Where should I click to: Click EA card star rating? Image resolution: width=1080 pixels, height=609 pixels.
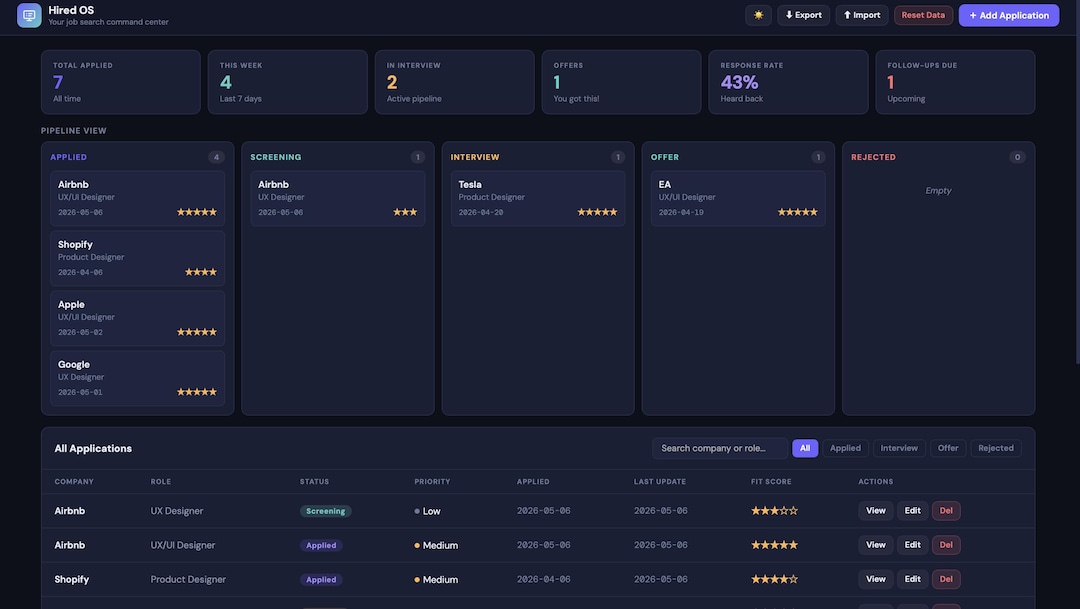(798, 212)
